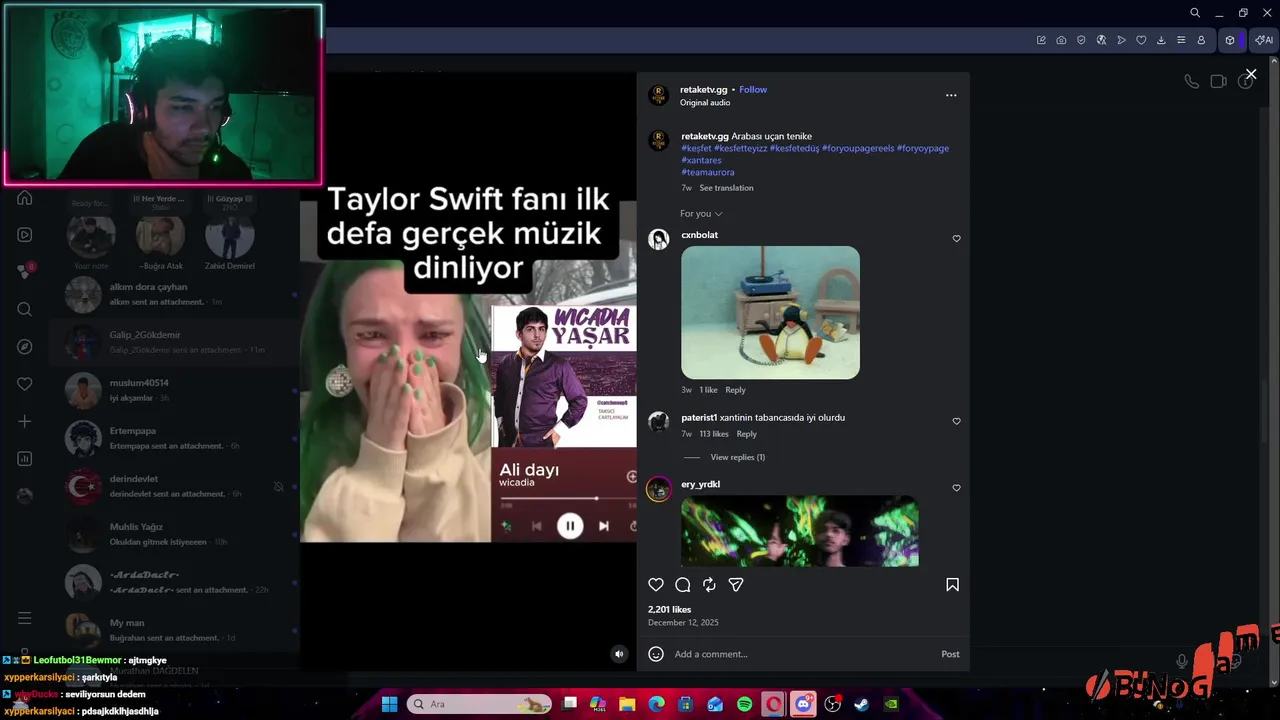Start audio call with phone icon
Screen dimensions: 1280x720
tap(1191, 81)
